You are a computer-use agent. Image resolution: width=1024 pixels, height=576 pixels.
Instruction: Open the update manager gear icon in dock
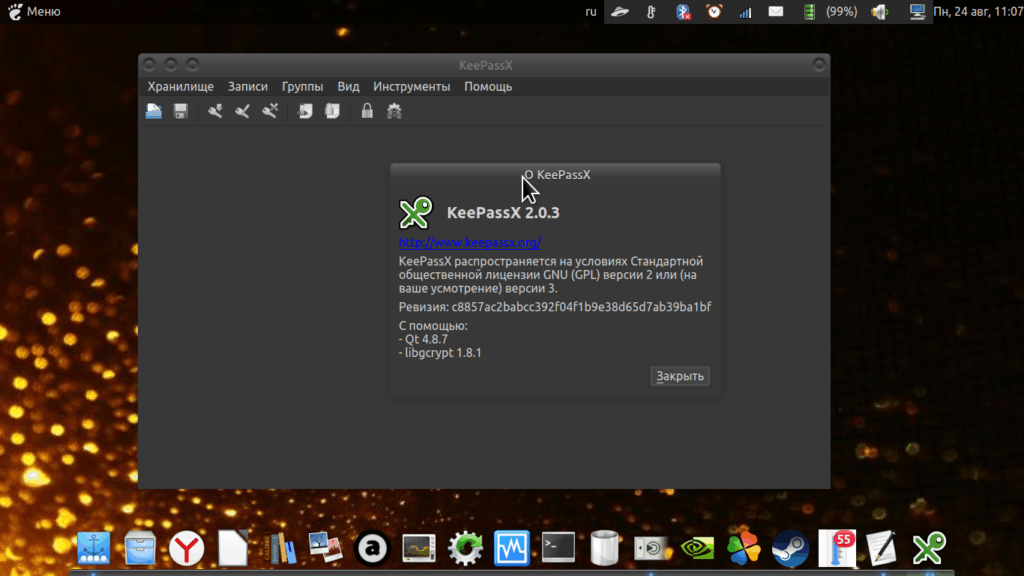point(465,548)
